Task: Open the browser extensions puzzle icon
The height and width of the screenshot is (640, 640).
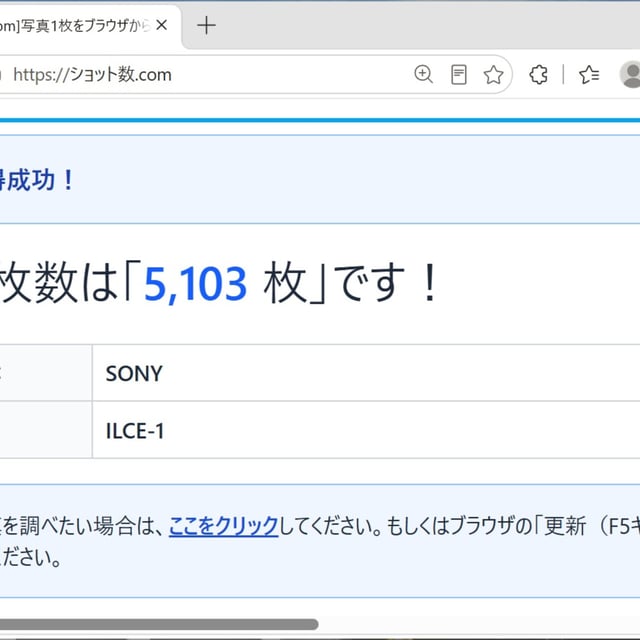Action: 538,75
